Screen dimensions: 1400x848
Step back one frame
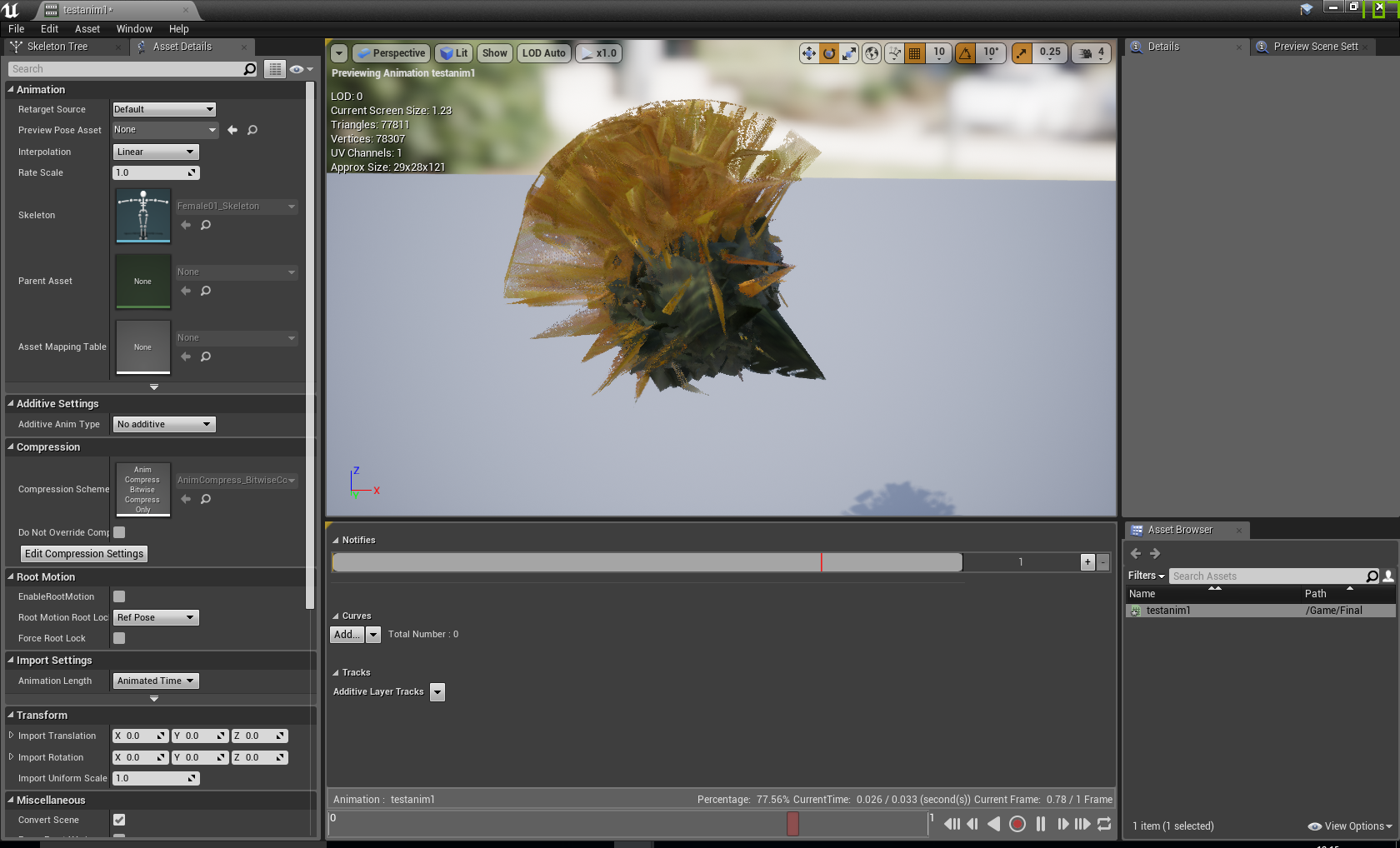click(972, 824)
